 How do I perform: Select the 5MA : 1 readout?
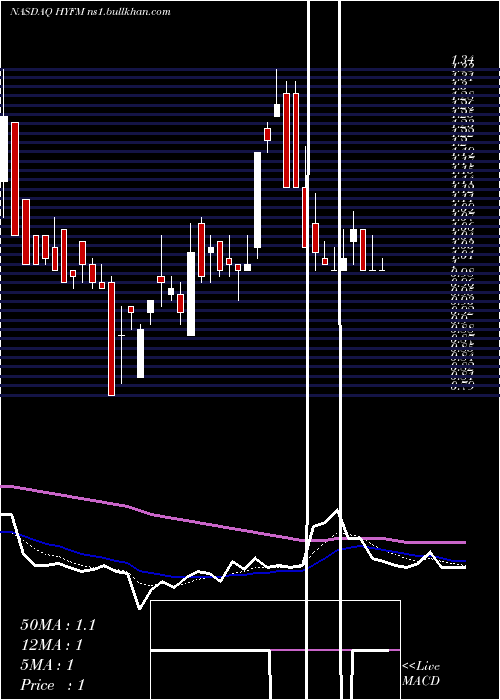[47, 665]
